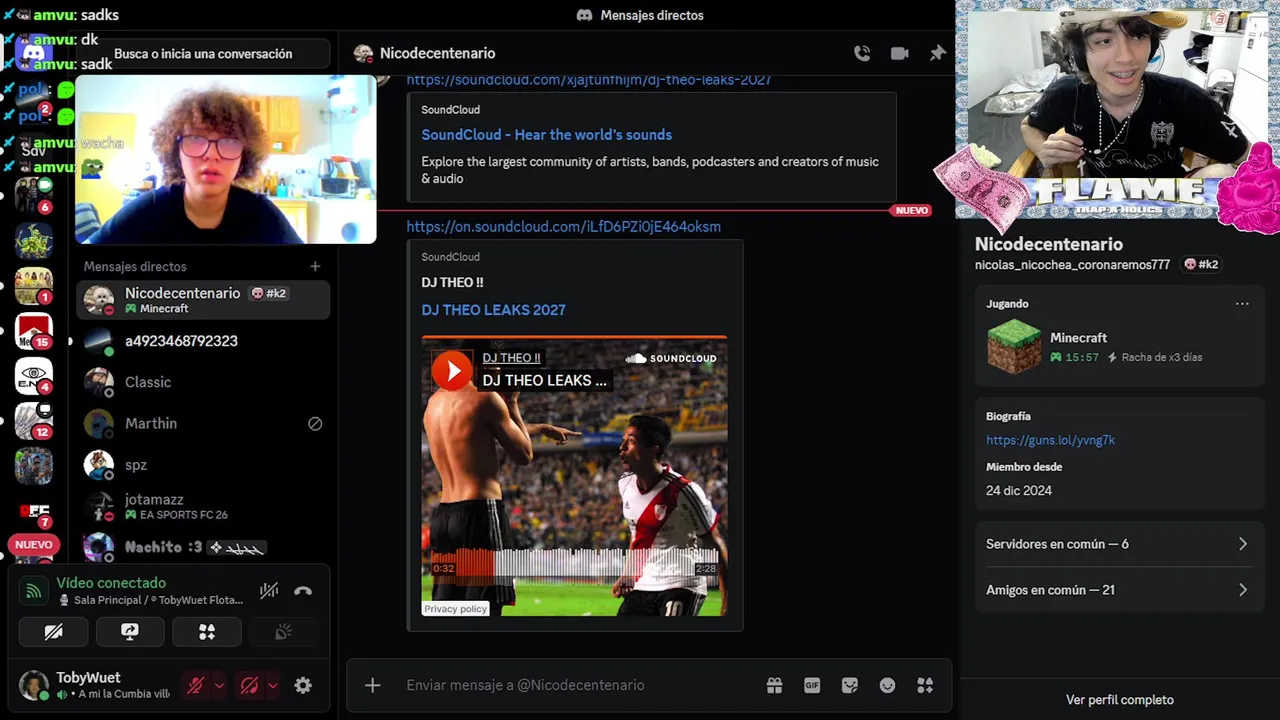Create a new direct message with the plus icon
The width and height of the screenshot is (1280, 720).
[x=315, y=266]
